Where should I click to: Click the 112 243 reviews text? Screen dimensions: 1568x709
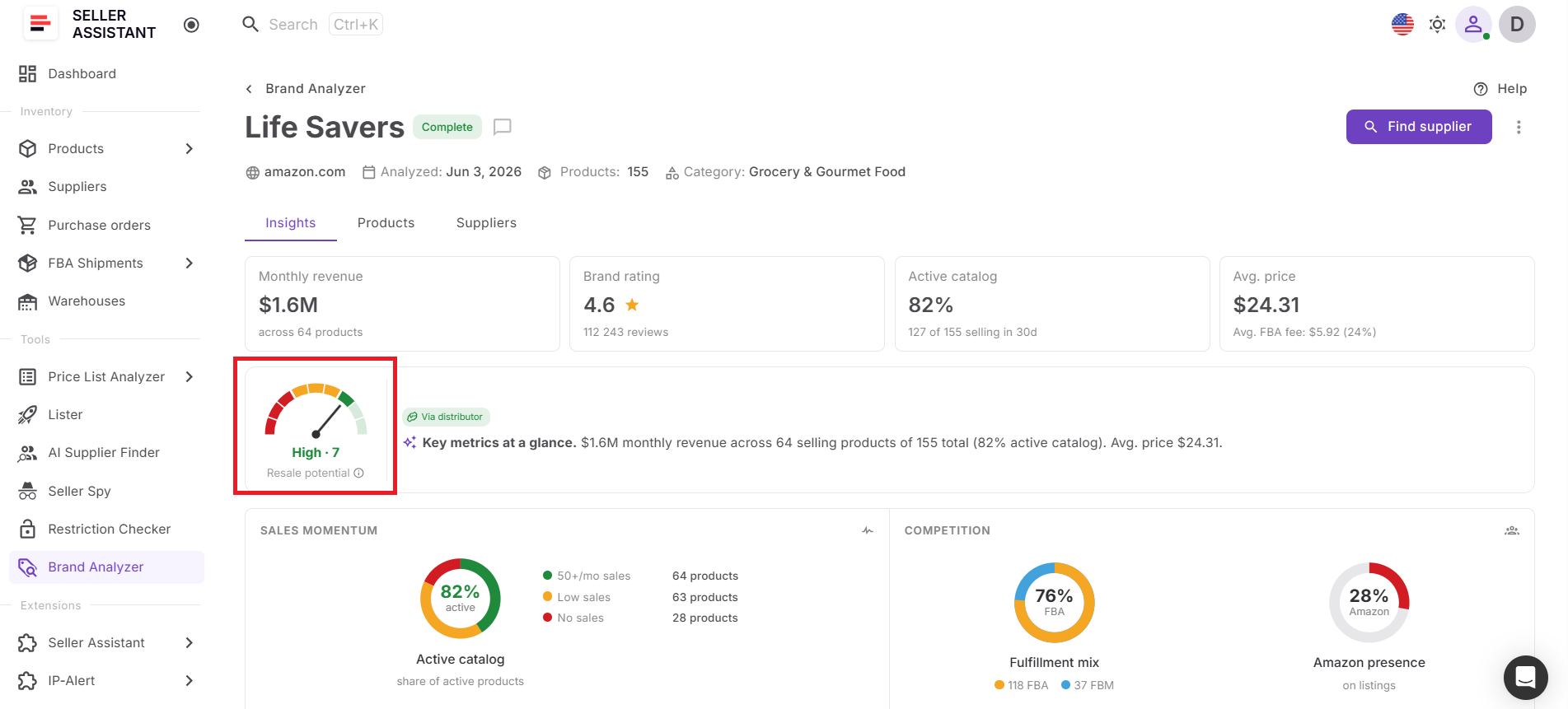(626, 333)
